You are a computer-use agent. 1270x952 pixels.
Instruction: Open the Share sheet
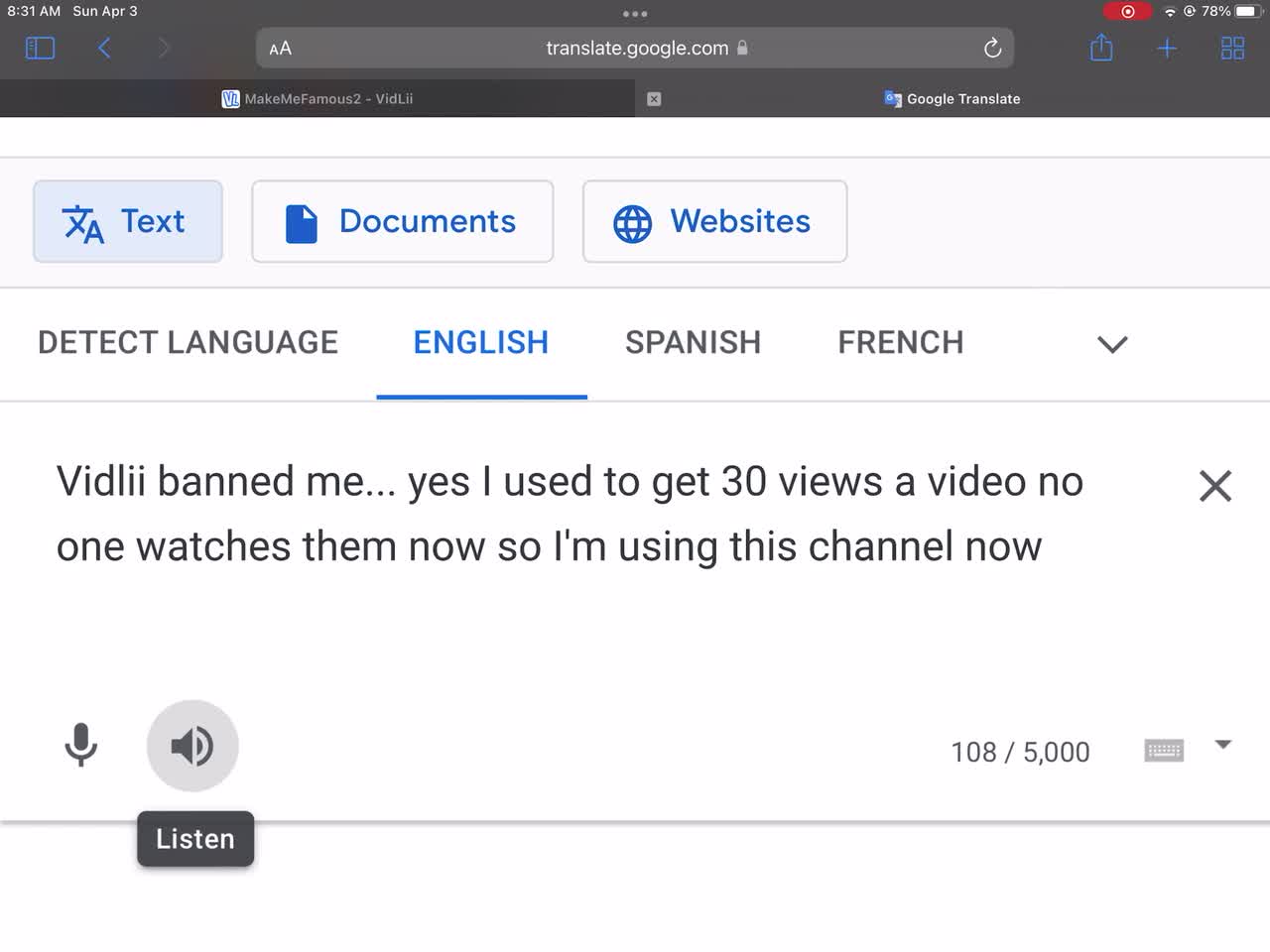[1101, 47]
